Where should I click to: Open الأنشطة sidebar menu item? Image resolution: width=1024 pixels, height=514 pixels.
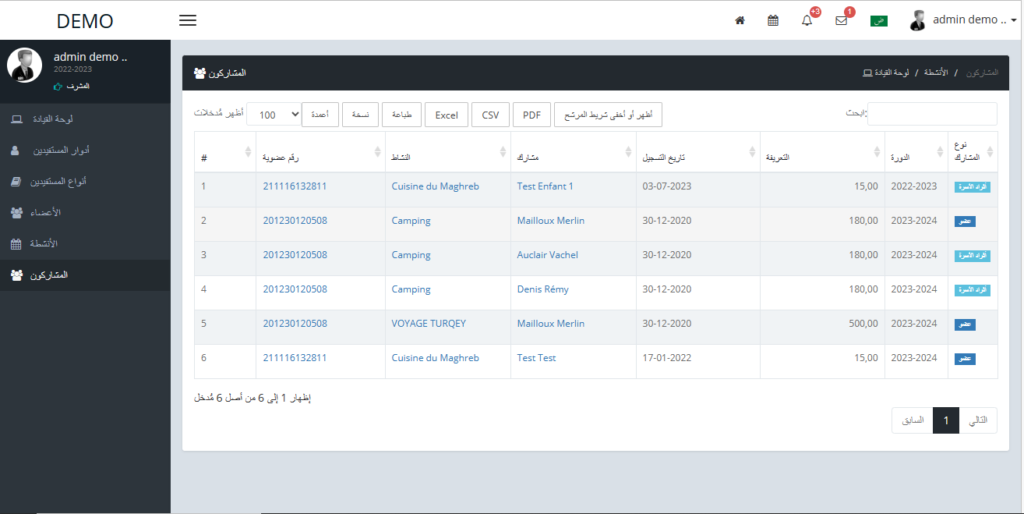click(x=85, y=244)
